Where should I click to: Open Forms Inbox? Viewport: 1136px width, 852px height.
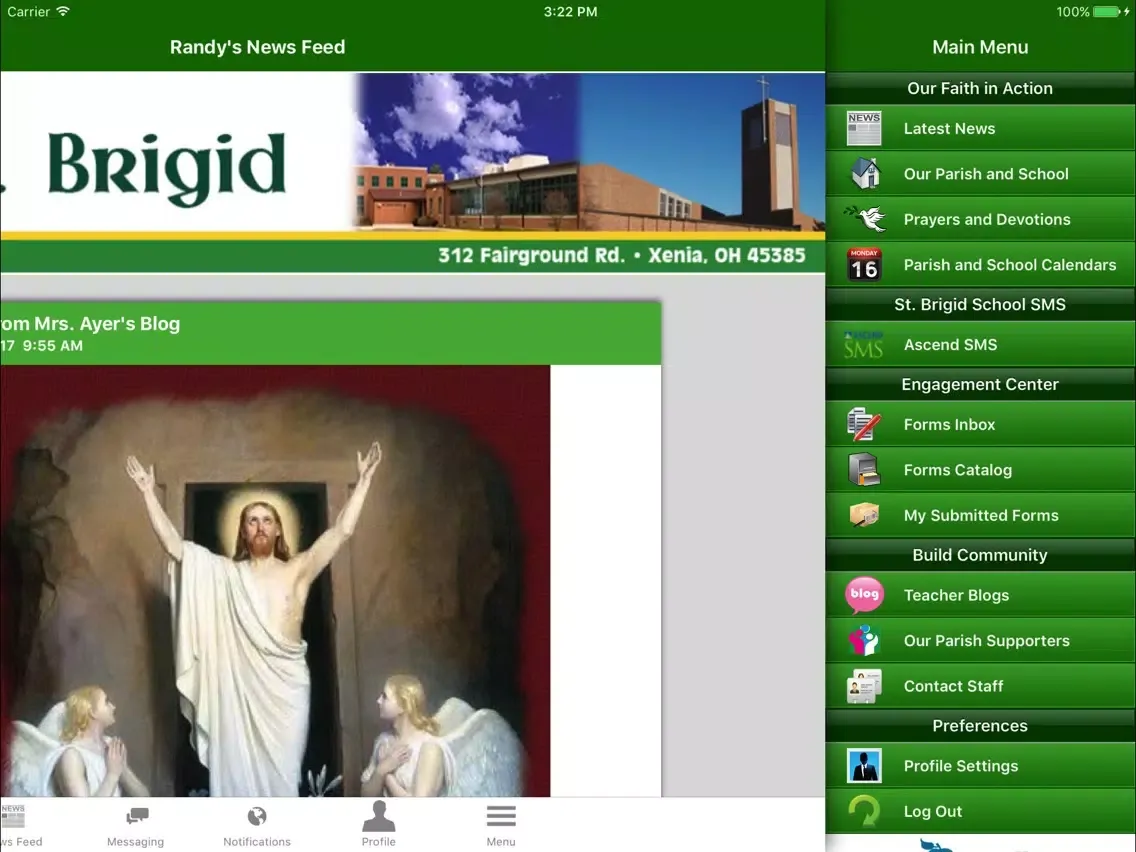pyautogui.click(x=980, y=425)
